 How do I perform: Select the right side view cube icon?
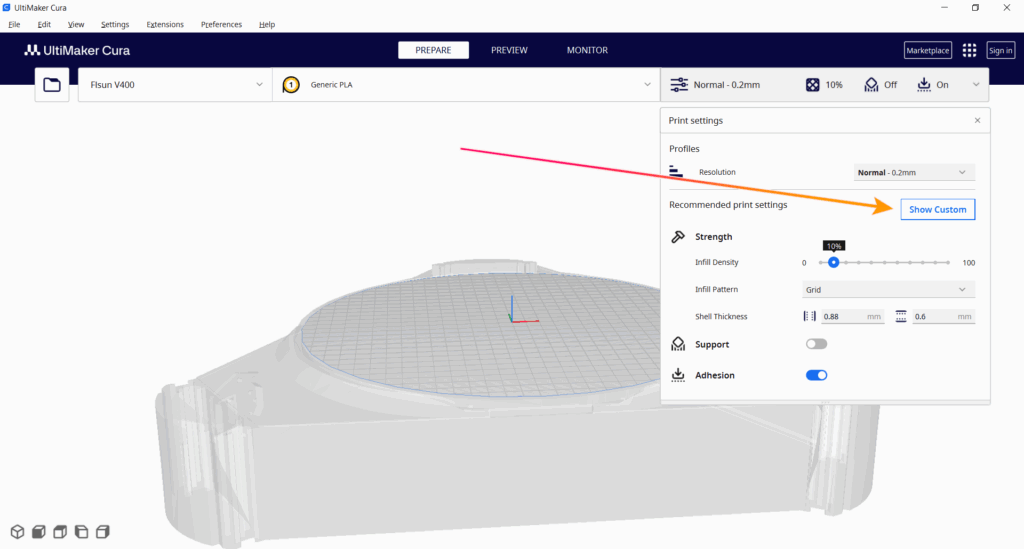(103, 532)
